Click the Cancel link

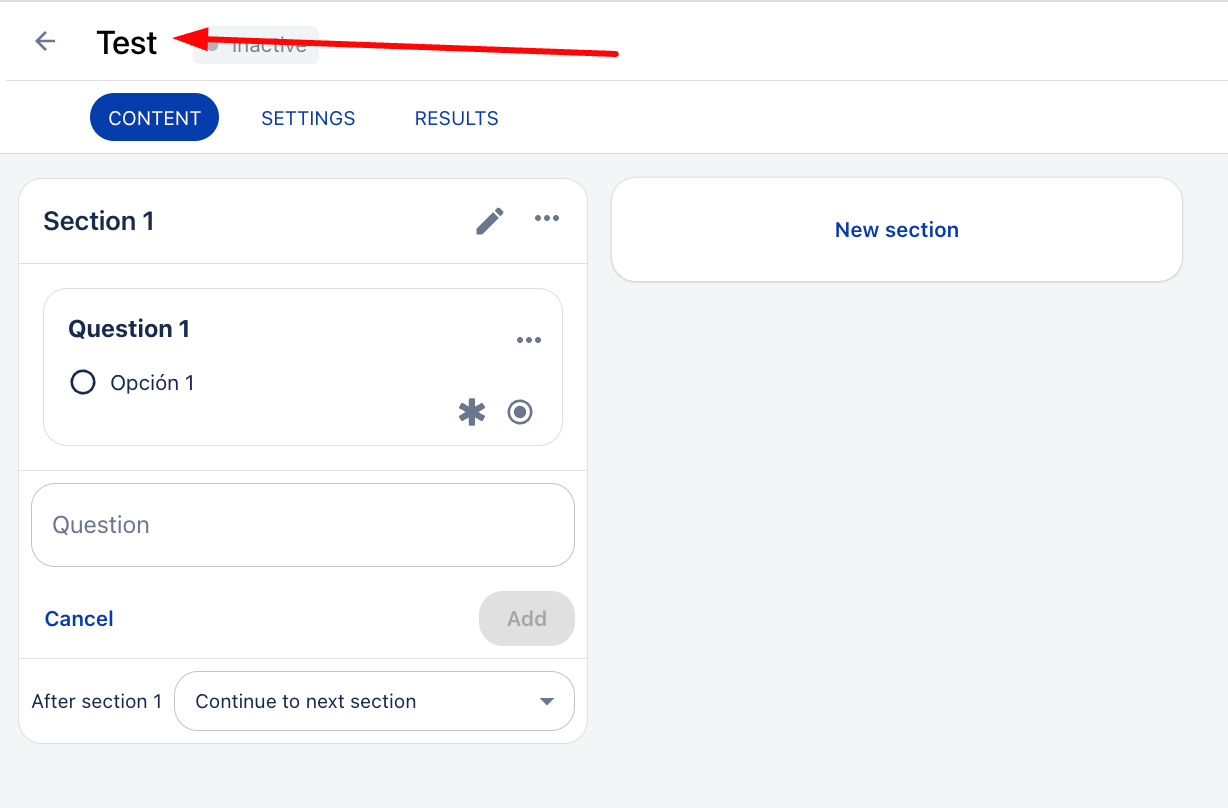79,619
